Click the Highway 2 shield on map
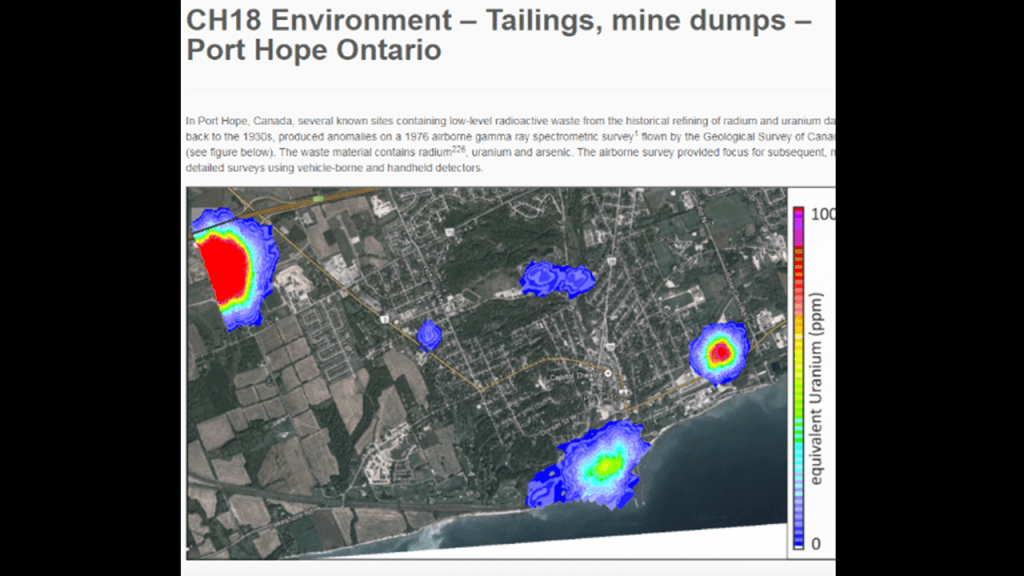The width and height of the screenshot is (1024, 576). tap(384, 319)
